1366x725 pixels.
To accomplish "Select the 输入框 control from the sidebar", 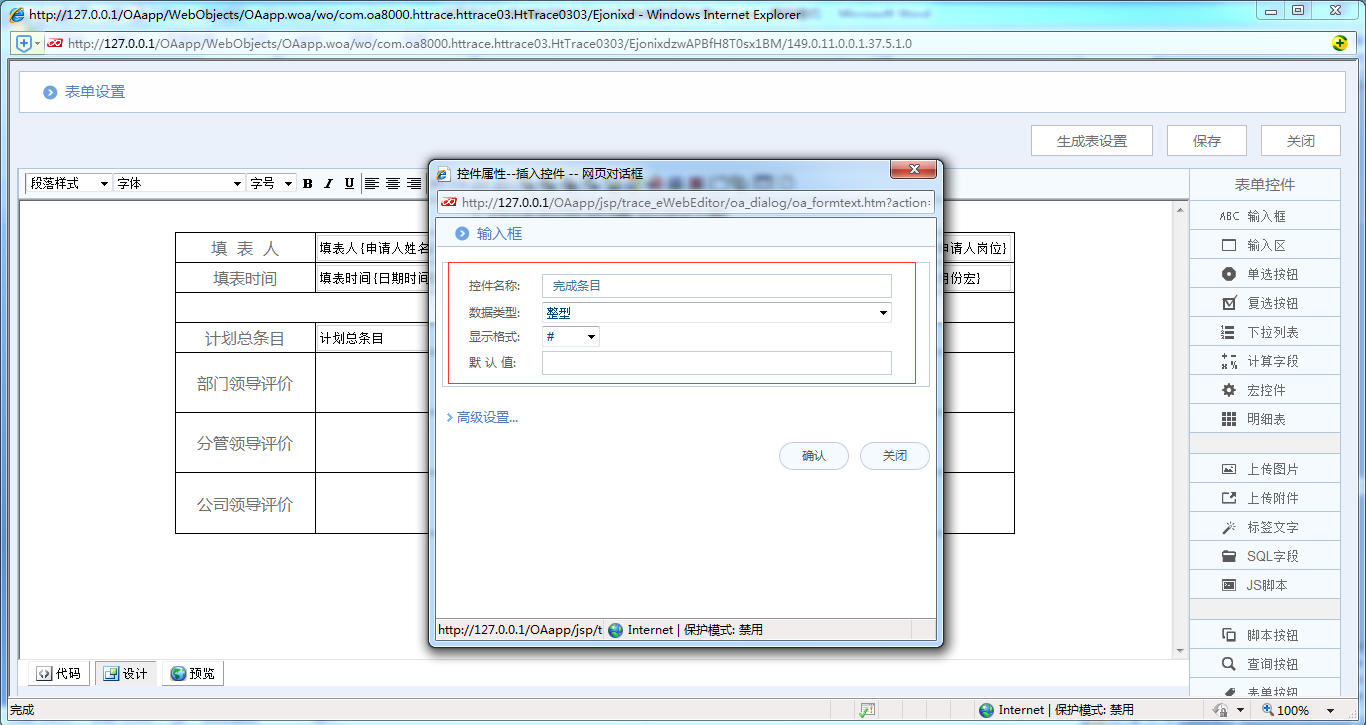I will point(1264,215).
